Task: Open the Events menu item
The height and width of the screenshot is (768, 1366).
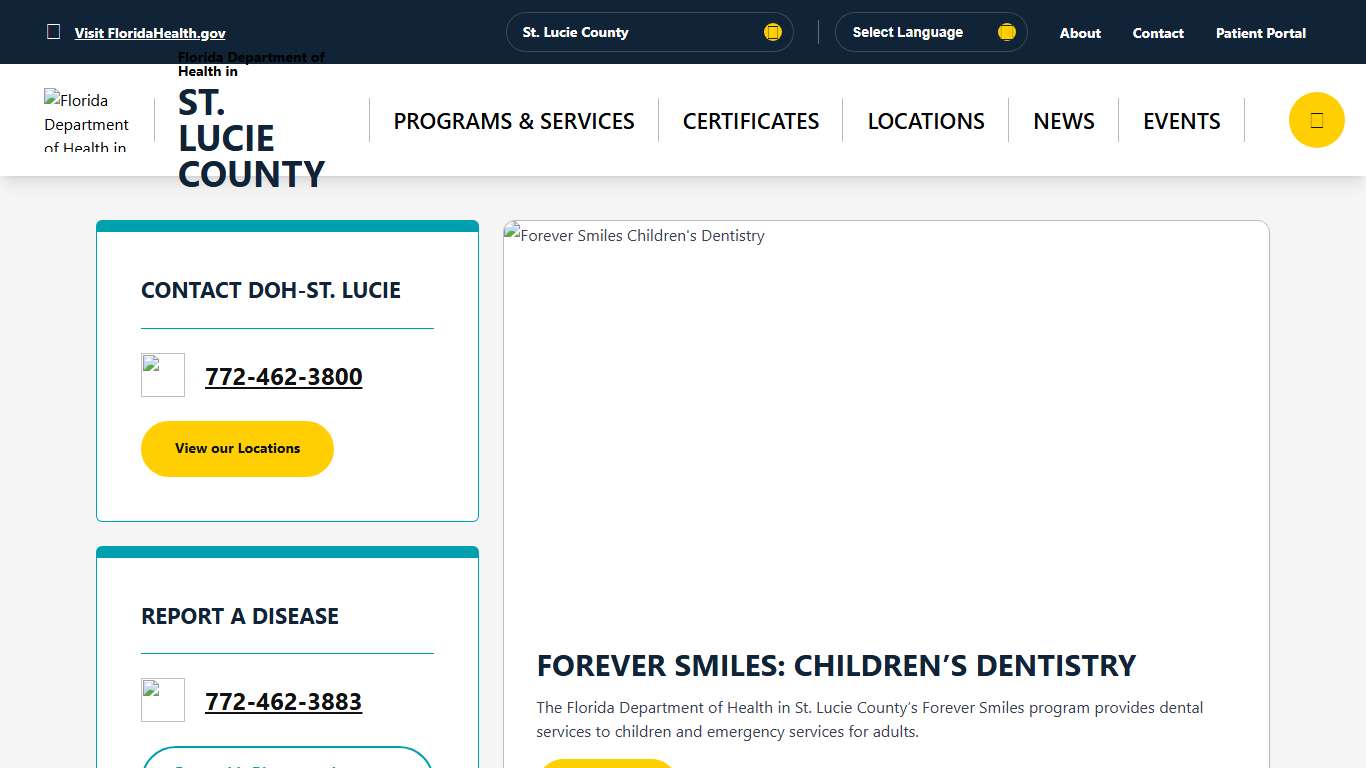Action: pos(1182,121)
